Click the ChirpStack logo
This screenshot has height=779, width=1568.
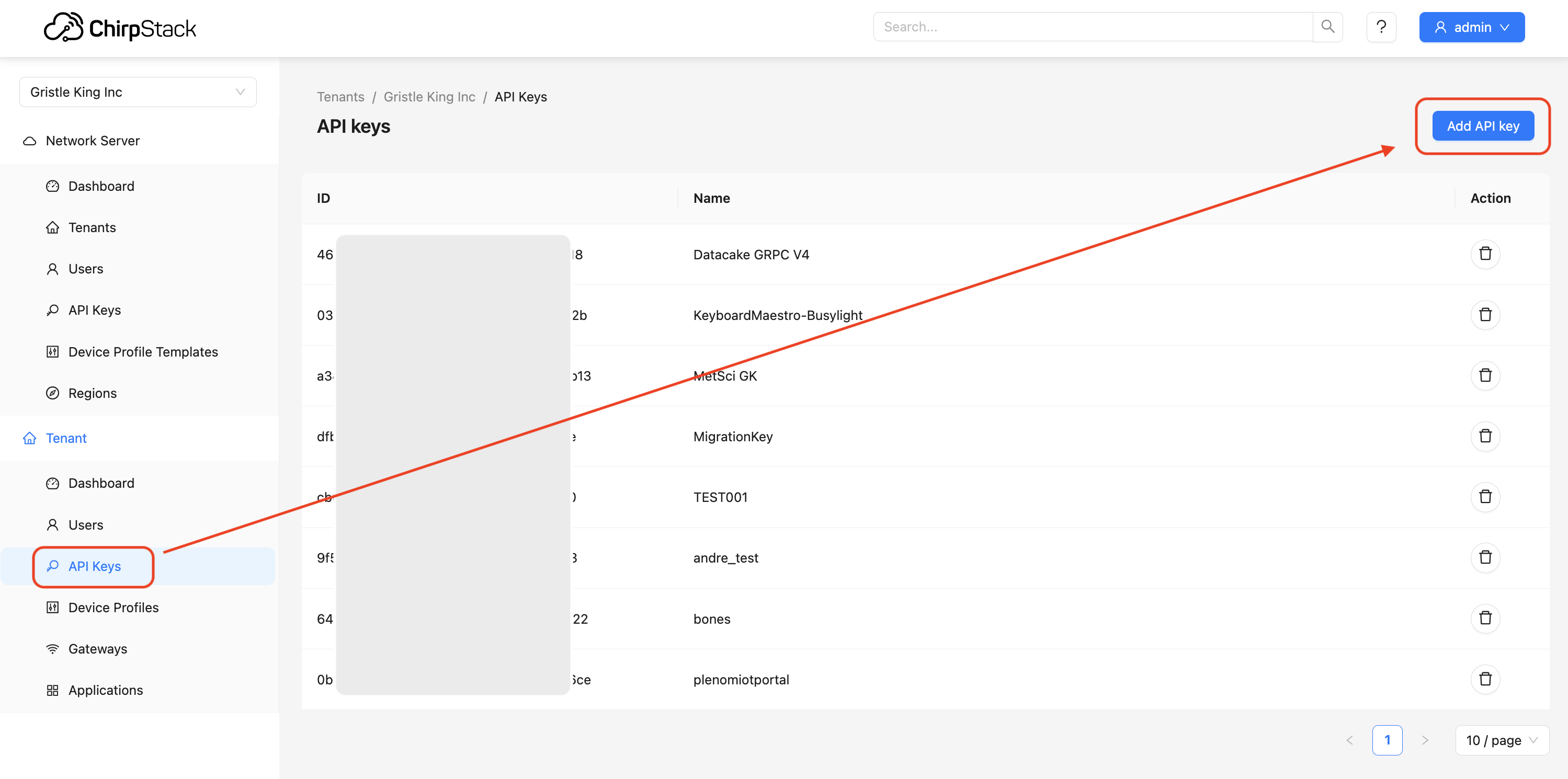[x=120, y=28]
